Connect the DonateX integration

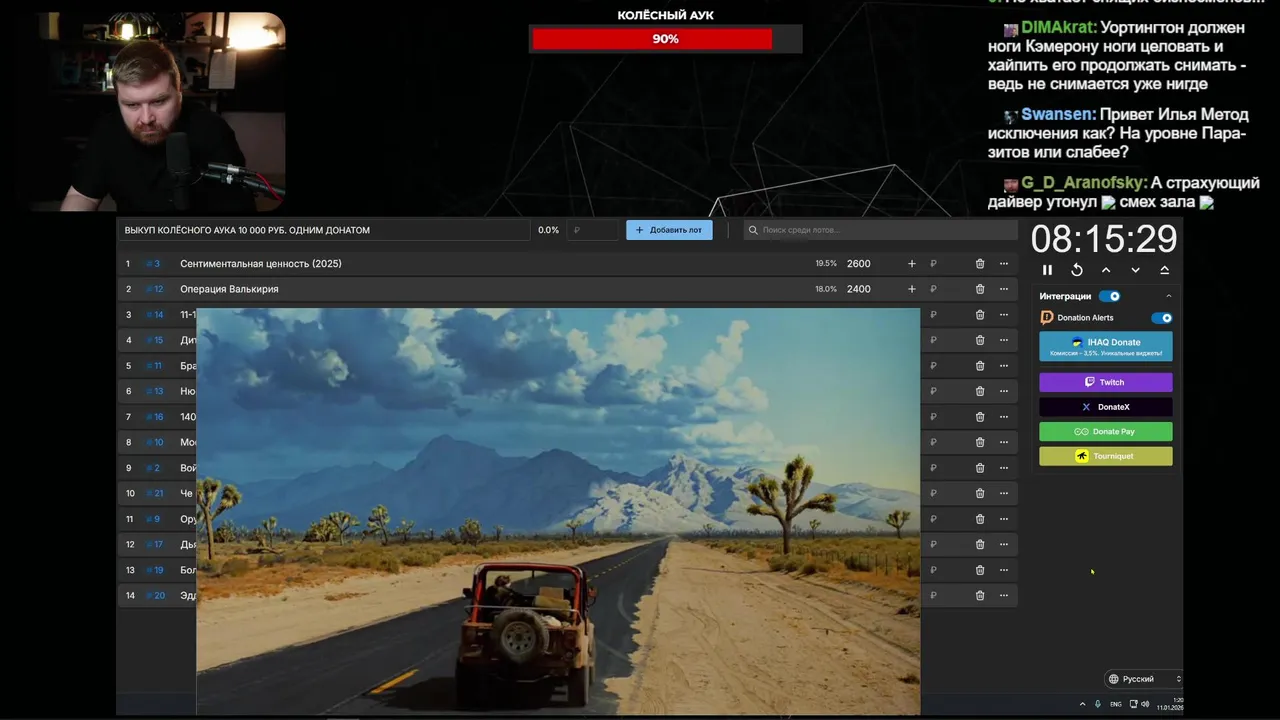click(x=1106, y=407)
